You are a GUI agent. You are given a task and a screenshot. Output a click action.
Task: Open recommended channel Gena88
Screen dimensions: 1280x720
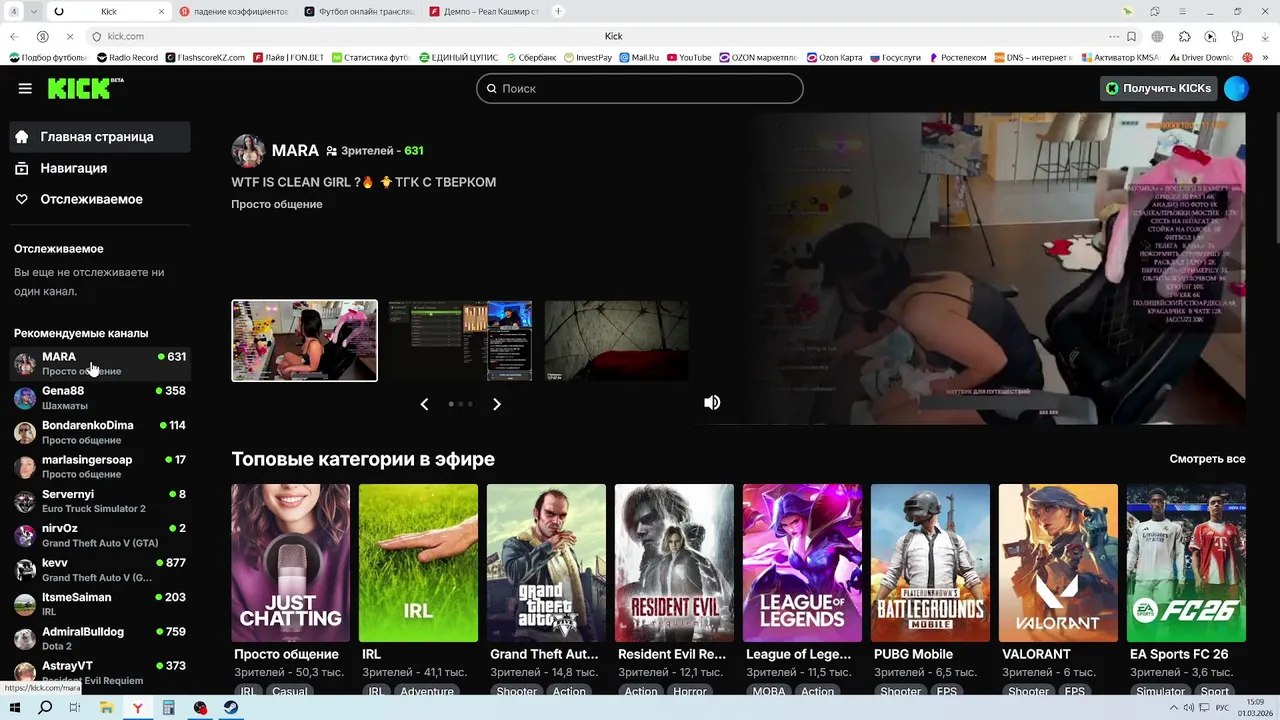[100, 398]
